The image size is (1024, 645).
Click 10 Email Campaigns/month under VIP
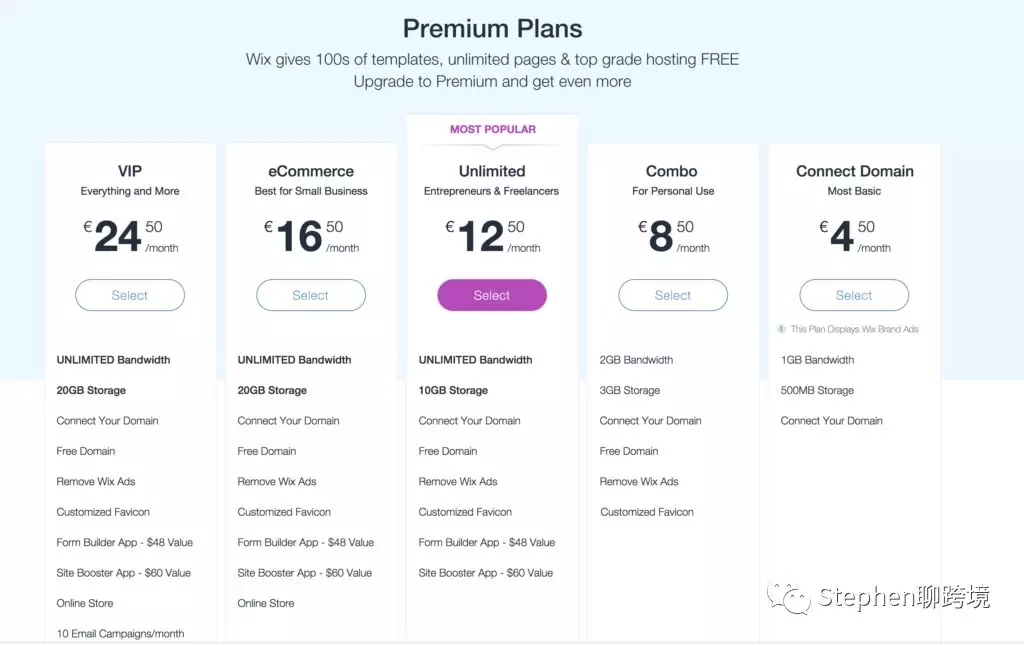point(120,633)
